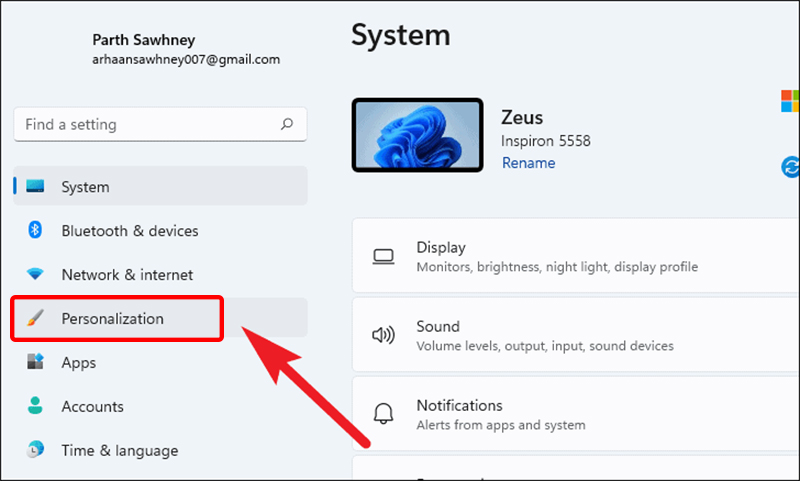Click the Network wifi icon

[x=35, y=274]
